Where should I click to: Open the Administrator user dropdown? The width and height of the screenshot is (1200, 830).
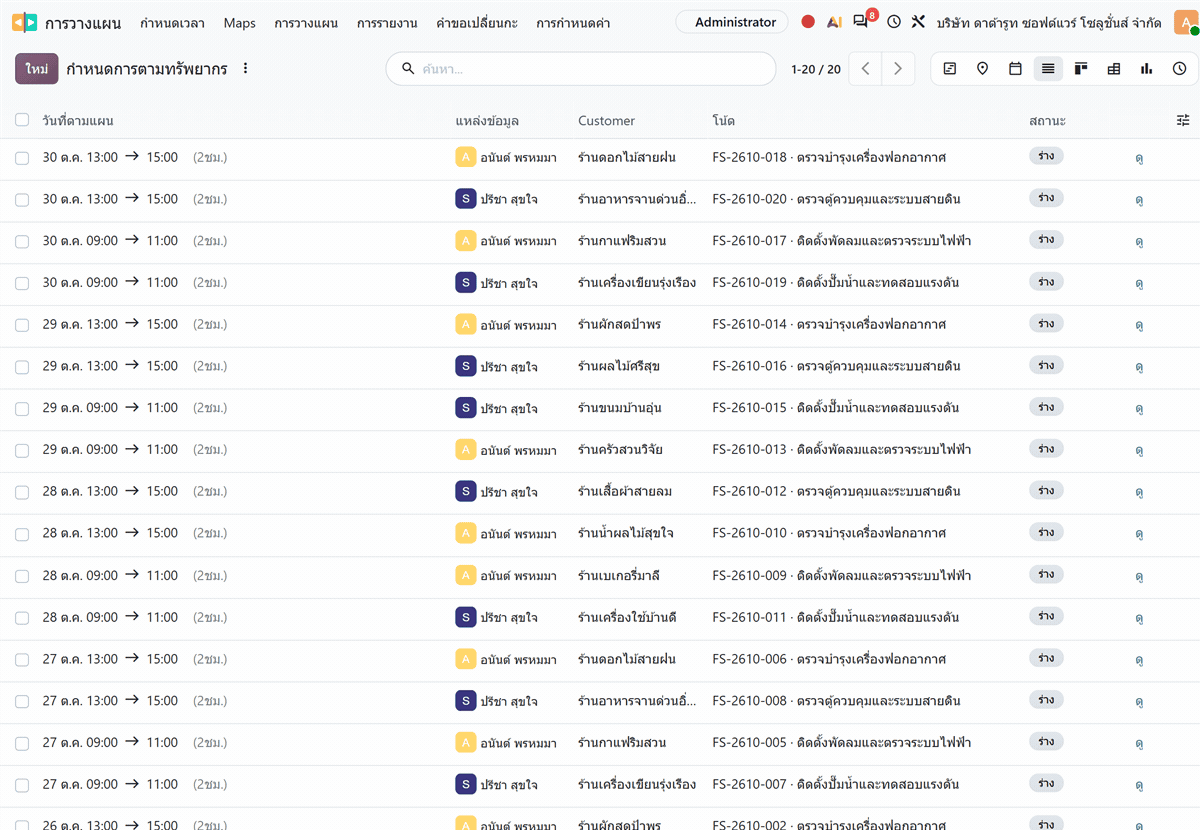(735, 22)
